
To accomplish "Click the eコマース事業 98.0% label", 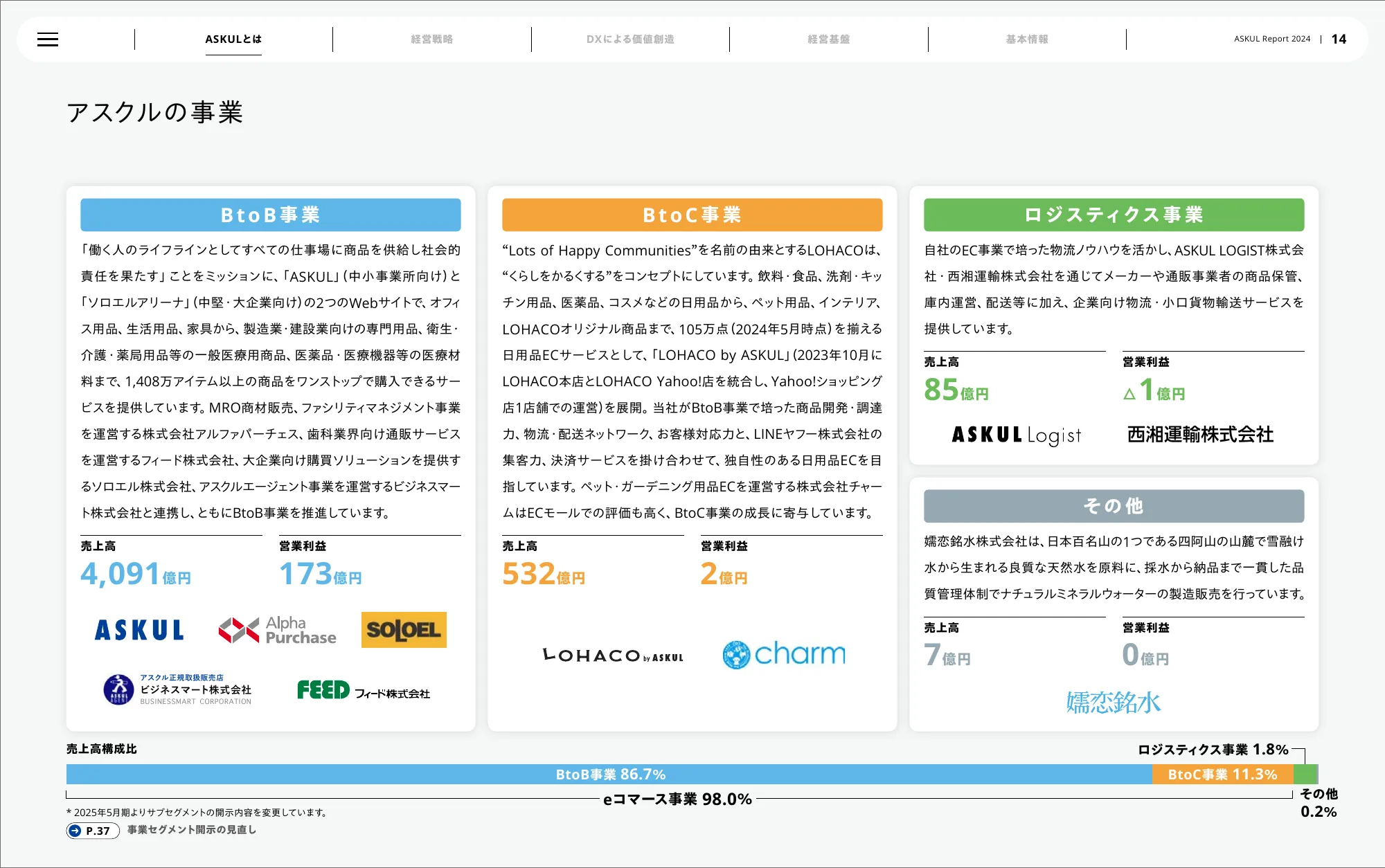I will (677, 799).
